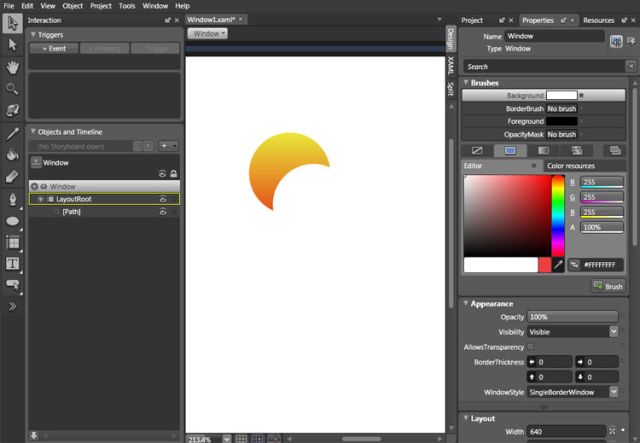
Task: Collapse the Brushes category
Action: point(465,82)
